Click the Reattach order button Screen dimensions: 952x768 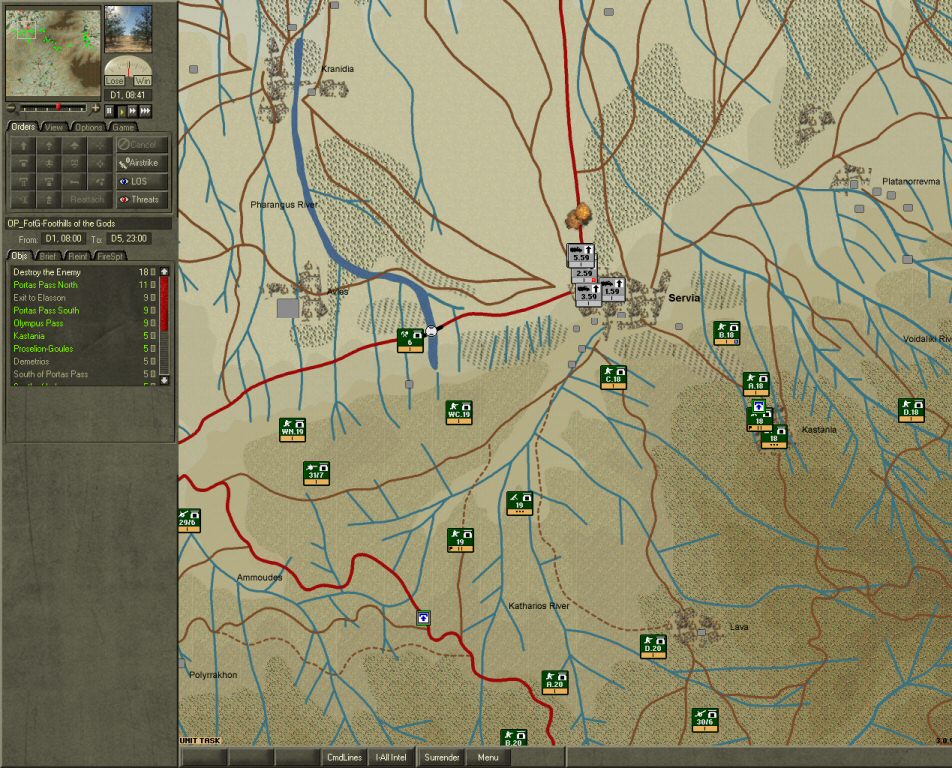pos(87,199)
